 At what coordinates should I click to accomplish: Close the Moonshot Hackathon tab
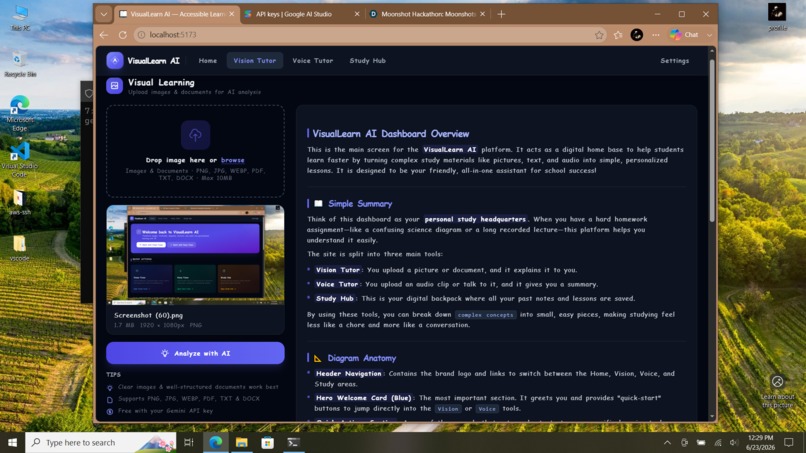click(482, 14)
